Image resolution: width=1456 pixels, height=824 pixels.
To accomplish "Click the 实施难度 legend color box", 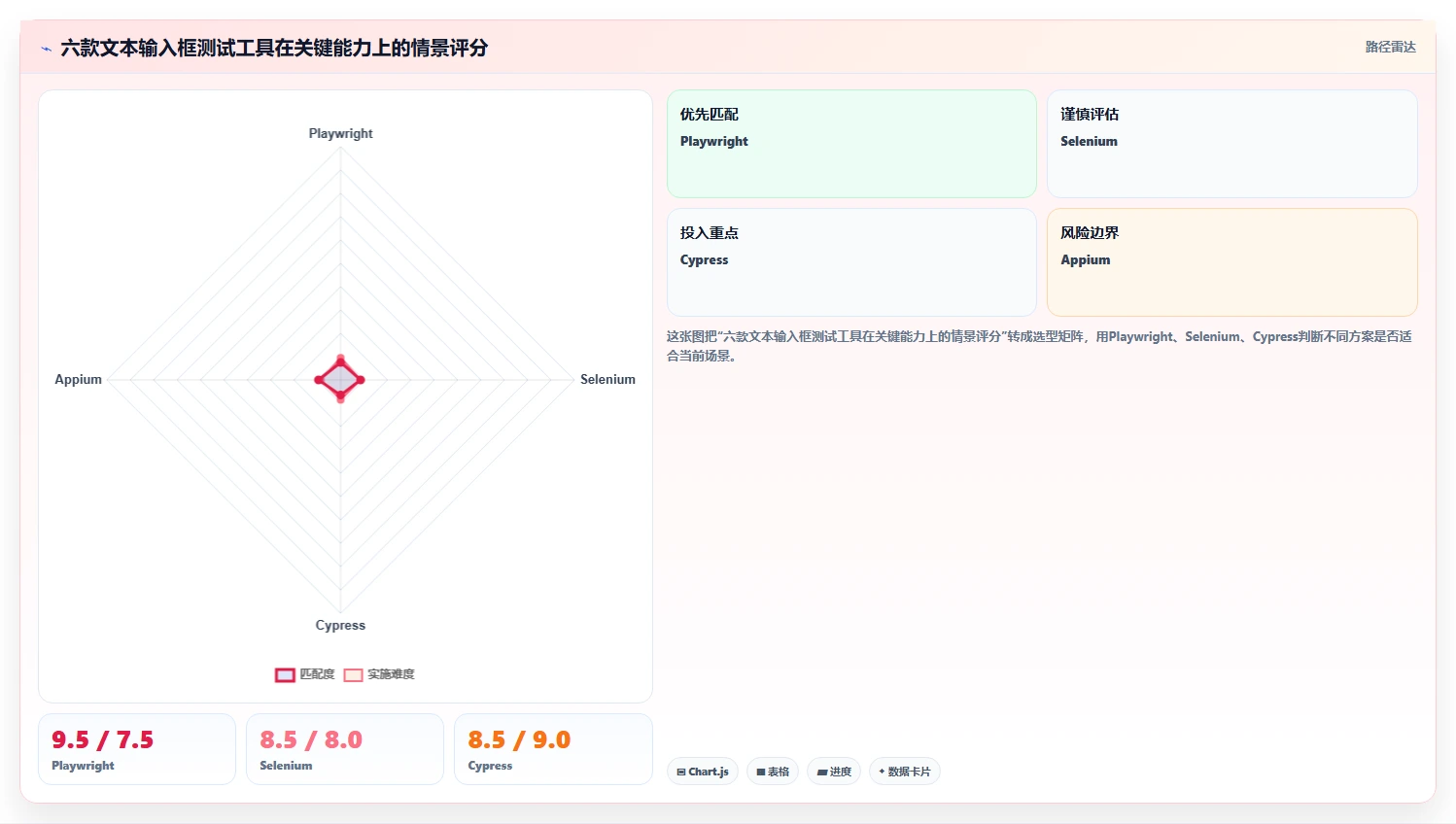I will pos(353,674).
